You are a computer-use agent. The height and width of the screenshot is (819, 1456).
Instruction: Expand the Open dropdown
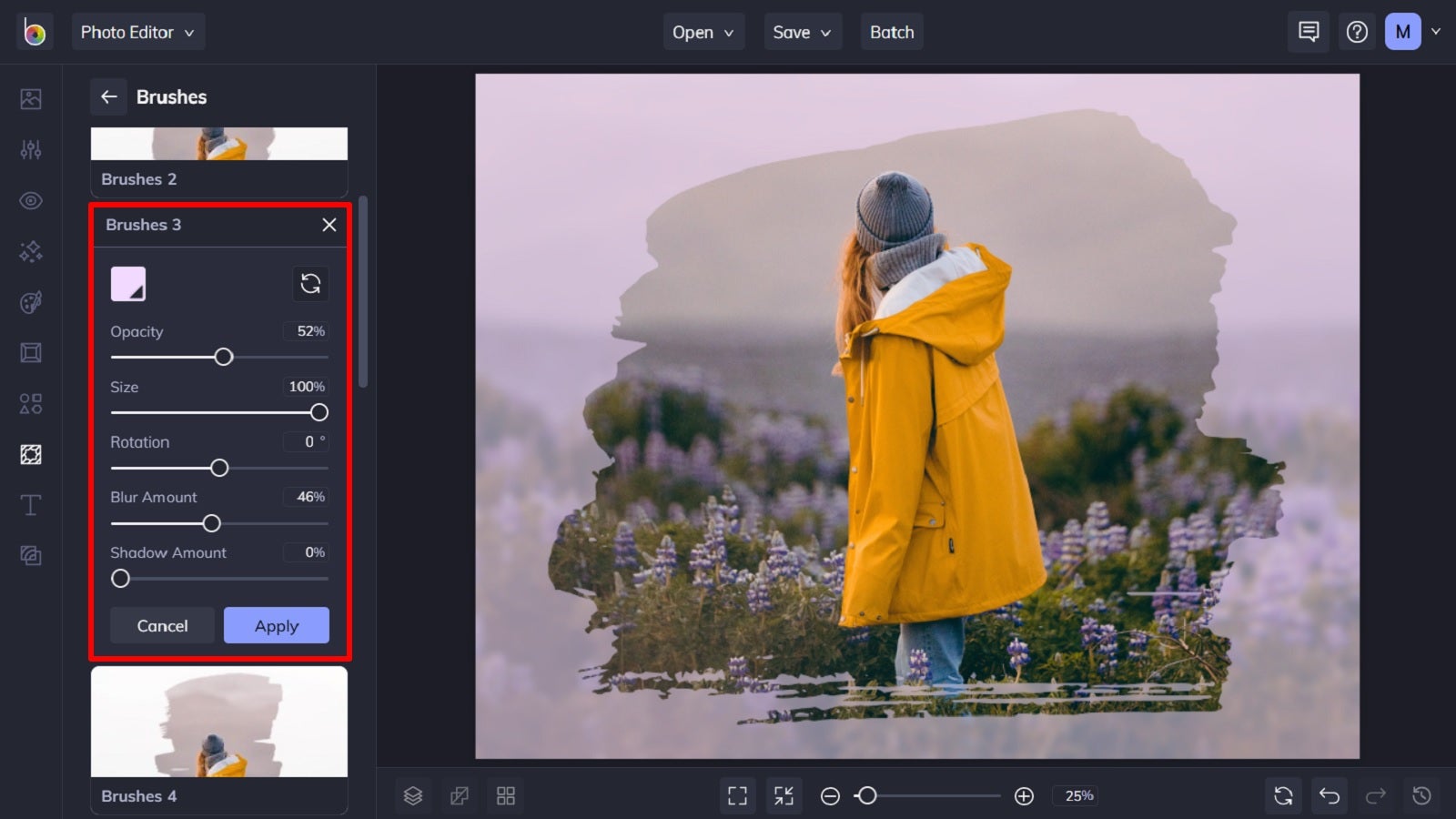pyautogui.click(x=703, y=31)
